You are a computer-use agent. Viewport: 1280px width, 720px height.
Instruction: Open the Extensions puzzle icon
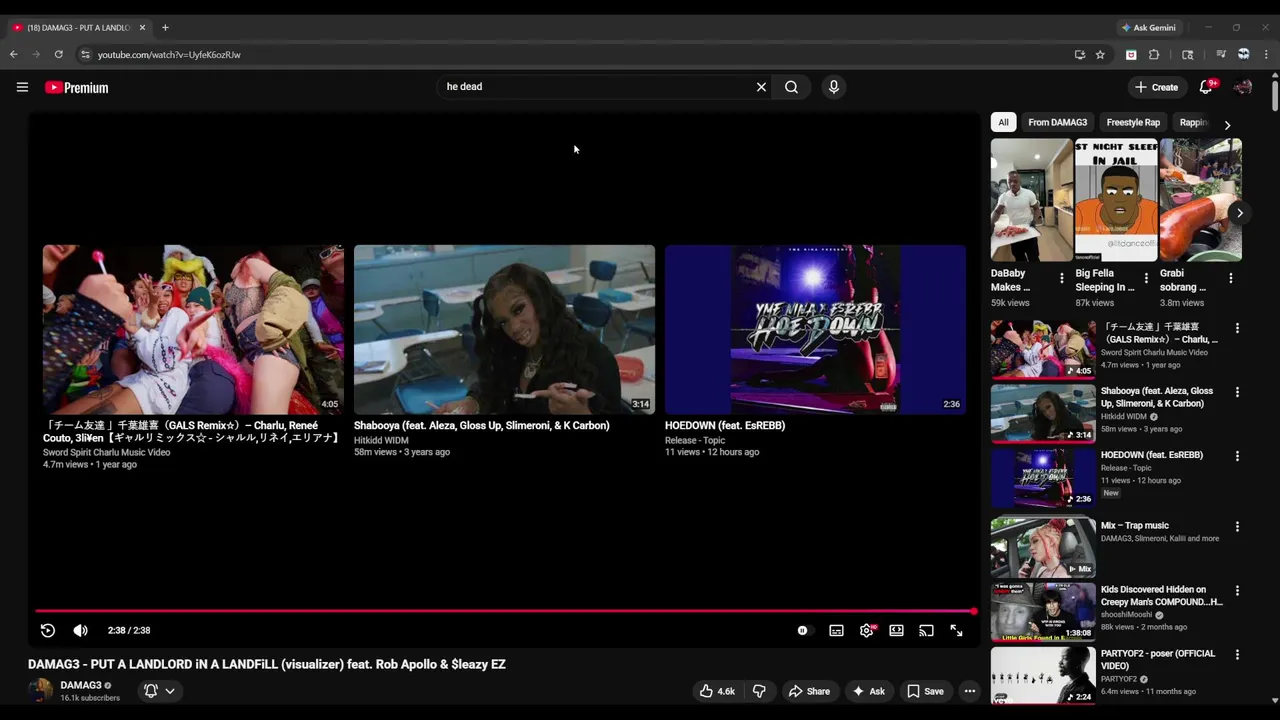point(1154,55)
